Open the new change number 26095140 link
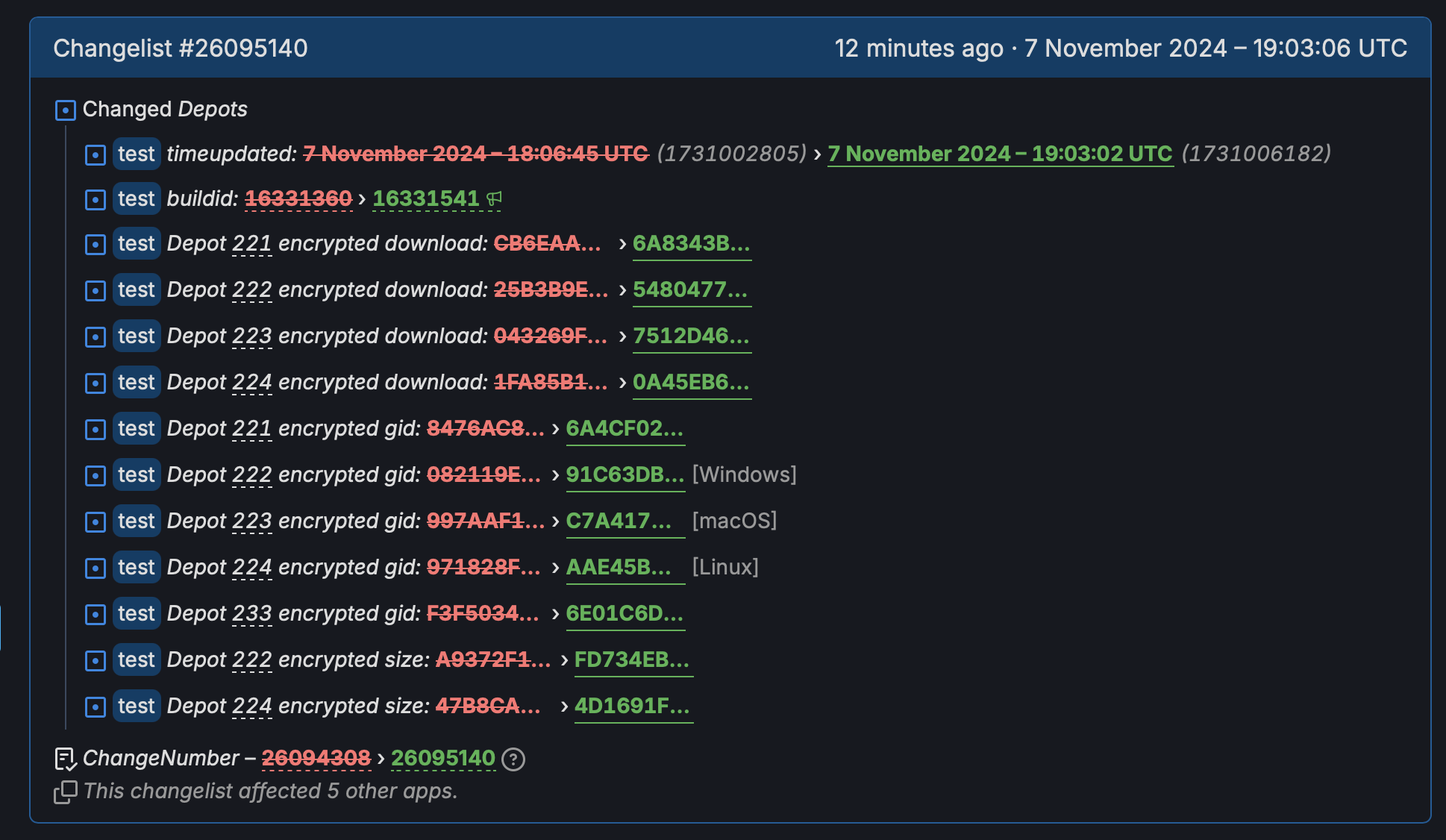This screenshot has height=840, width=1446. tap(443, 758)
